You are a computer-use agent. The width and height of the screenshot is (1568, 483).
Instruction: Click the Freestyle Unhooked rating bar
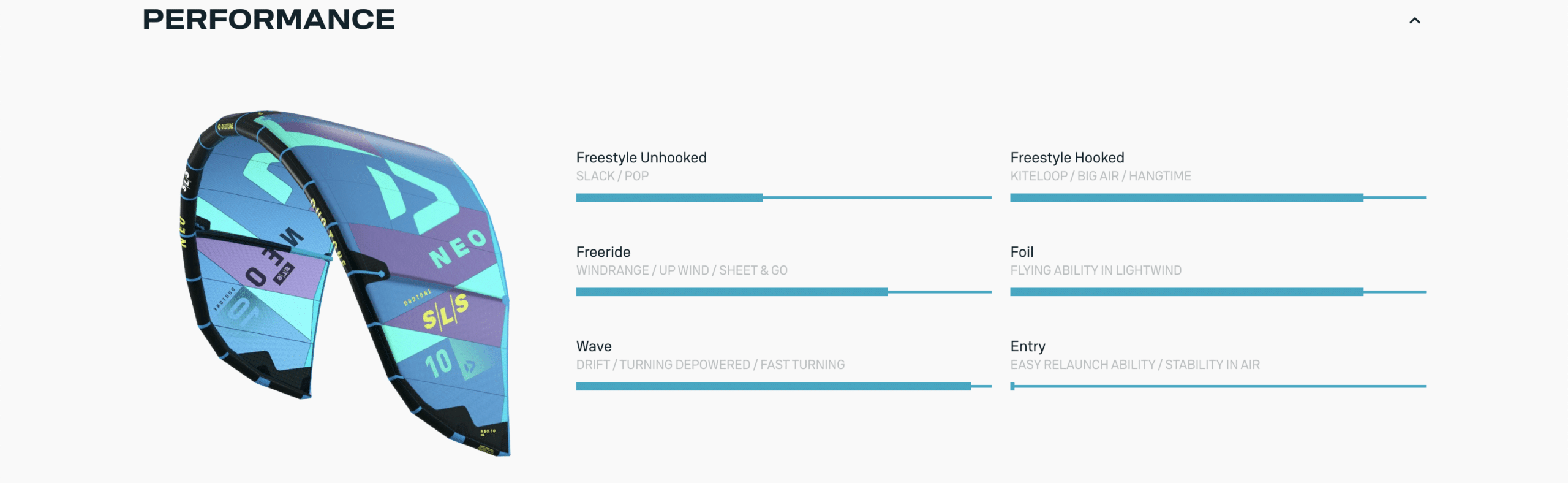[x=783, y=197]
